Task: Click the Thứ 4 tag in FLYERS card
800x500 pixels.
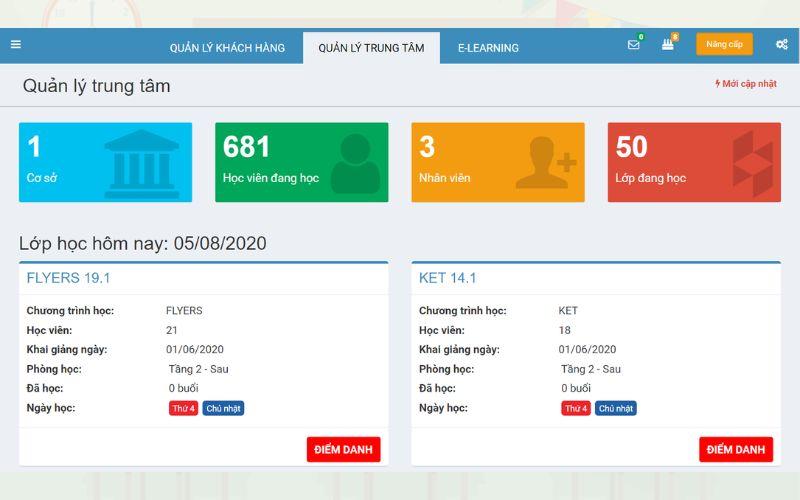Action: point(182,408)
